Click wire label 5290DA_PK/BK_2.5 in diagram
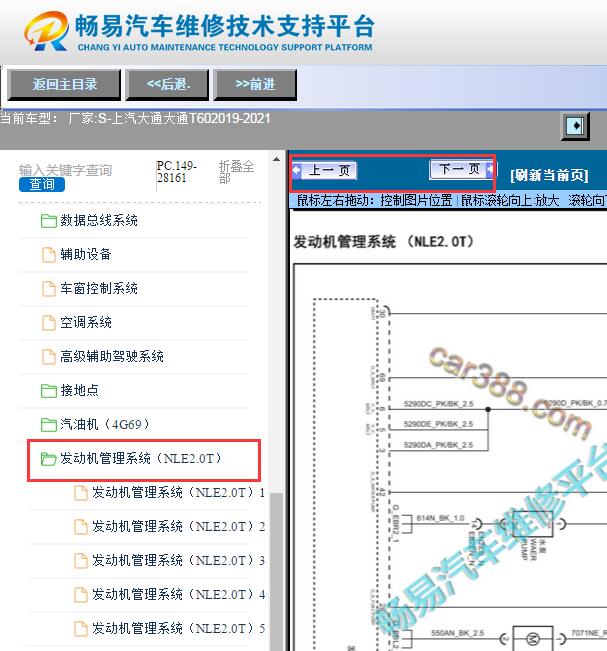The width and height of the screenshot is (607, 651). (438, 445)
